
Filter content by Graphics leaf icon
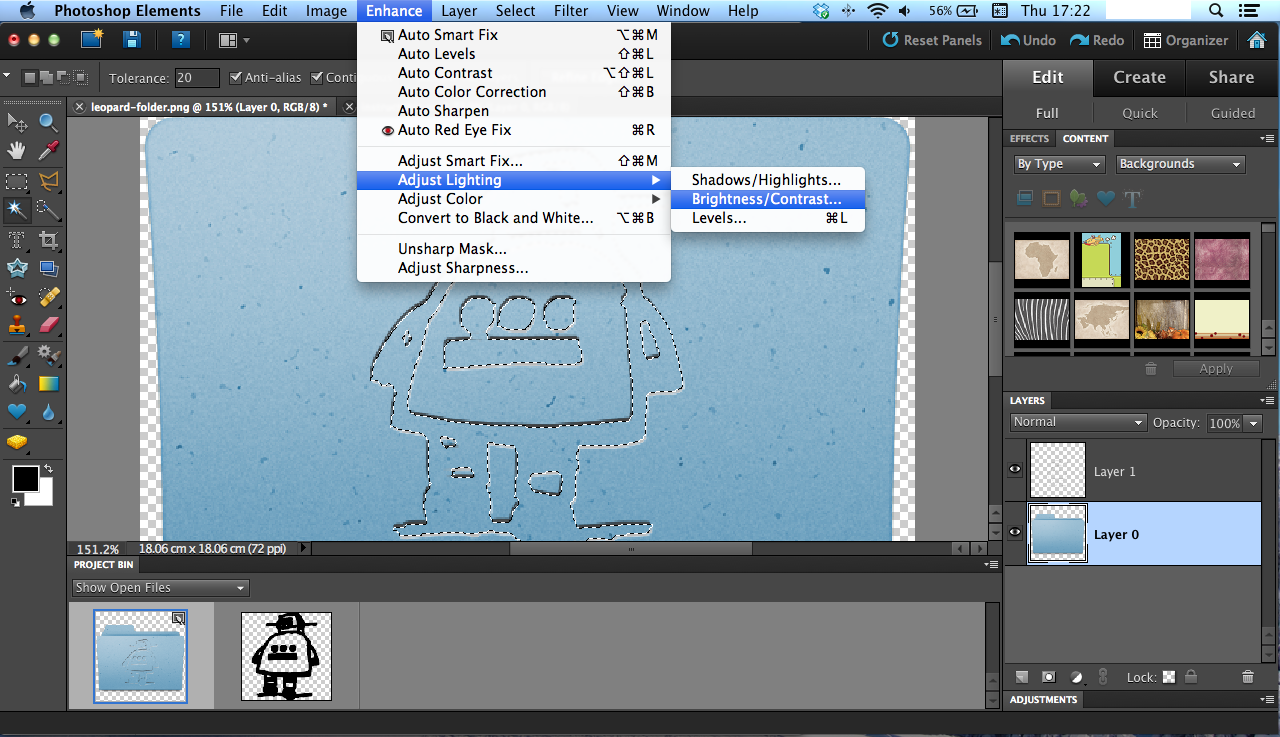coord(1078,198)
